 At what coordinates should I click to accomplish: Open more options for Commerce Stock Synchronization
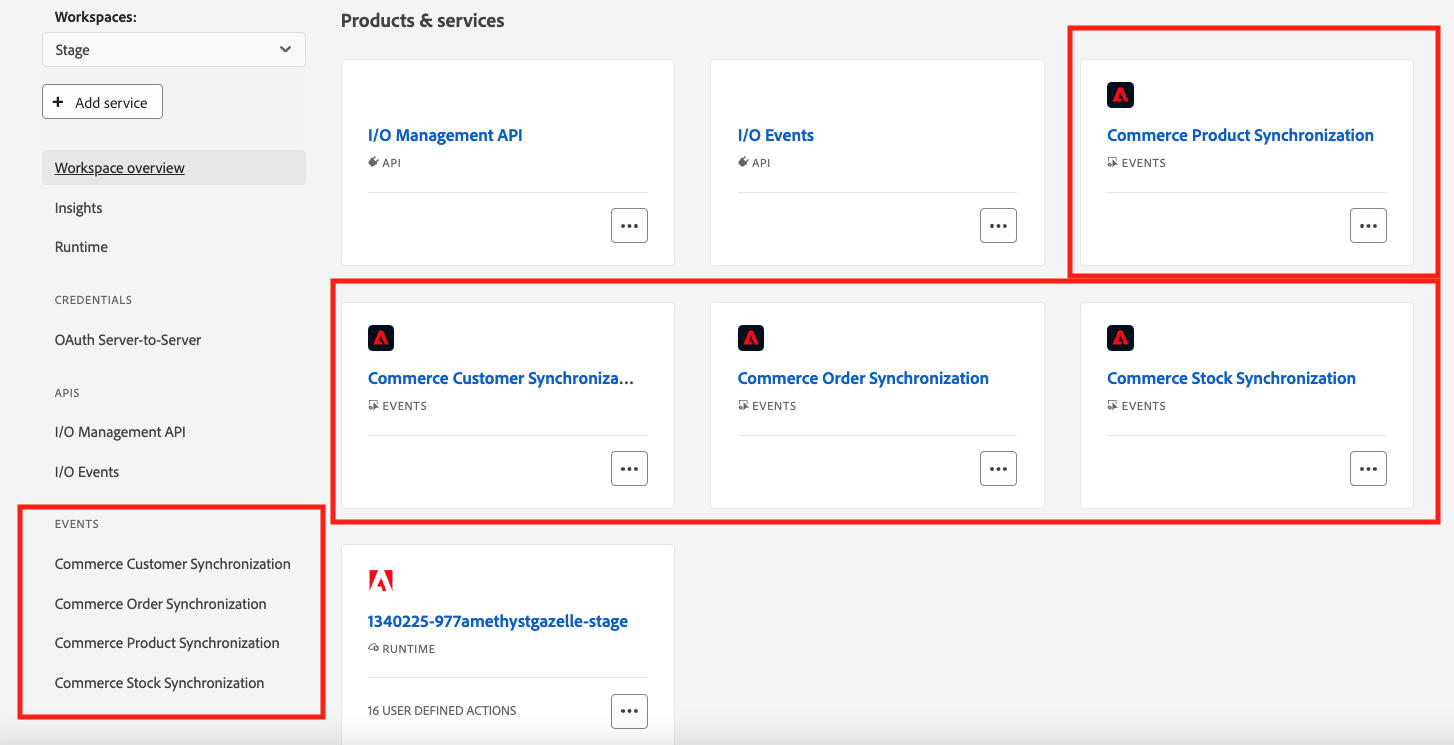[1368, 468]
